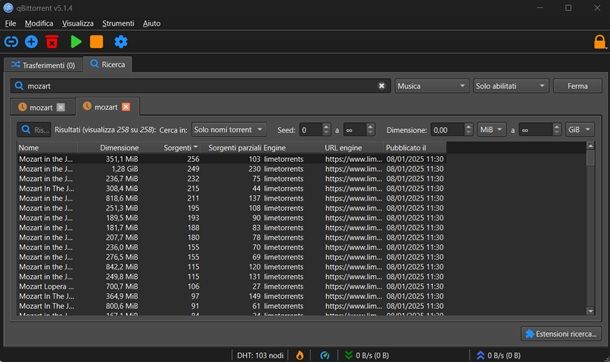The width and height of the screenshot is (610, 362).
Task: Switch to the Ricerca tab
Action: [108, 64]
